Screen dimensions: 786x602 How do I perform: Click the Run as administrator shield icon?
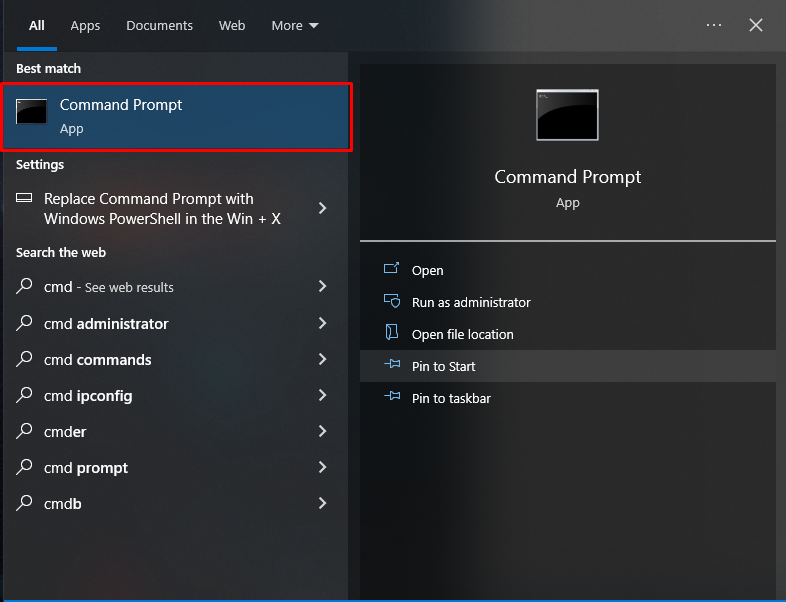pyautogui.click(x=392, y=302)
